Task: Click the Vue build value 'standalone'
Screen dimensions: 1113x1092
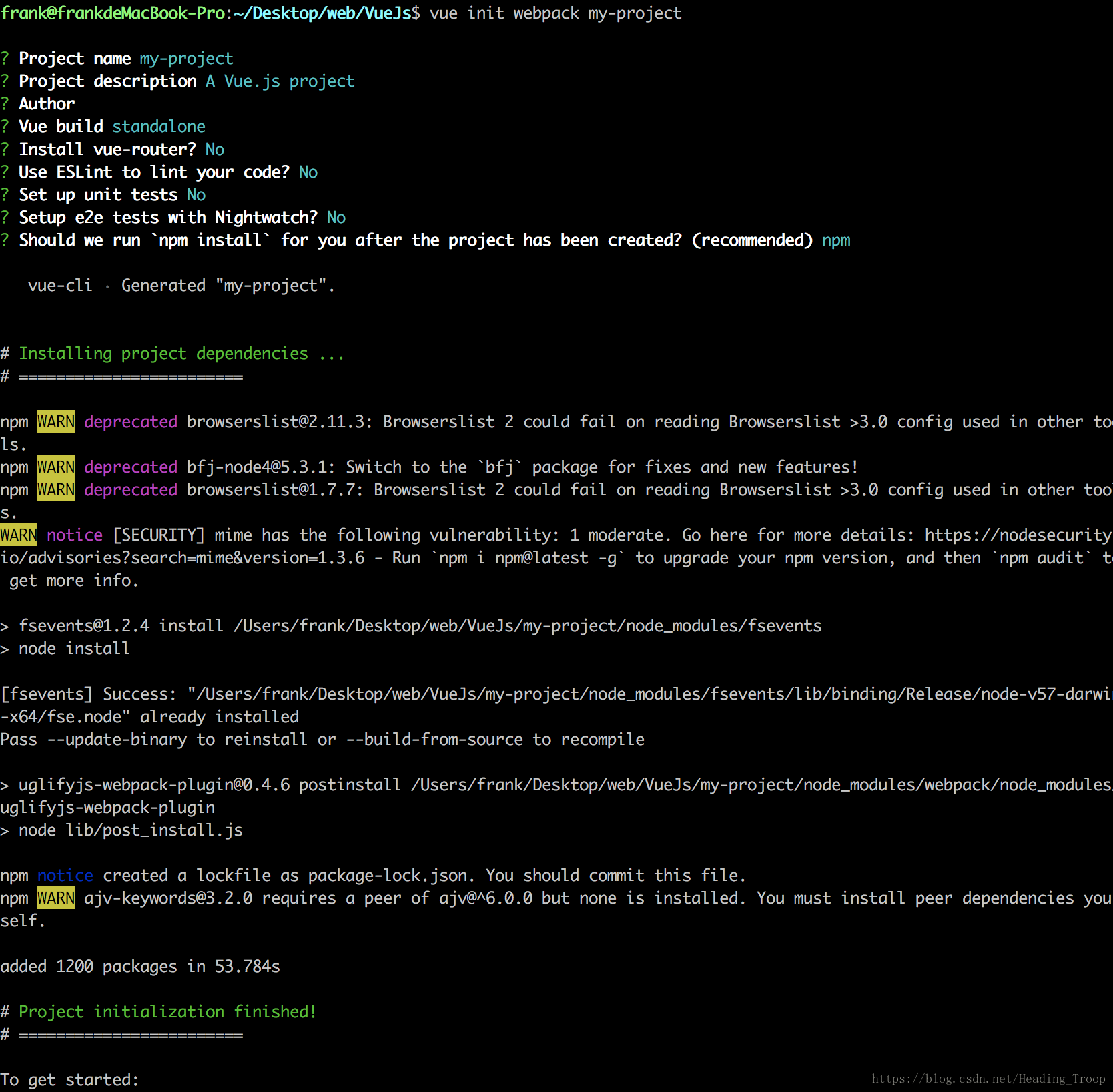Action: point(159,127)
